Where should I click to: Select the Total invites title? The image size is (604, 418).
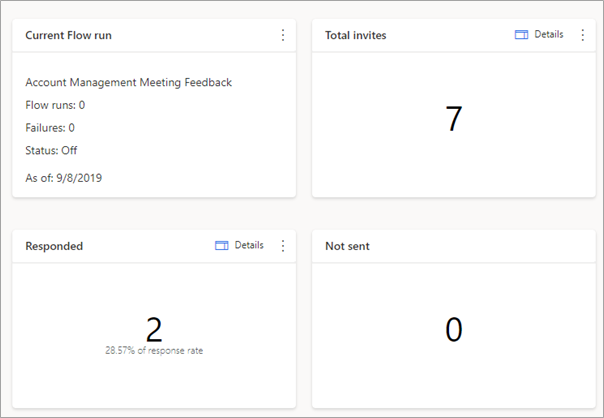(x=356, y=35)
